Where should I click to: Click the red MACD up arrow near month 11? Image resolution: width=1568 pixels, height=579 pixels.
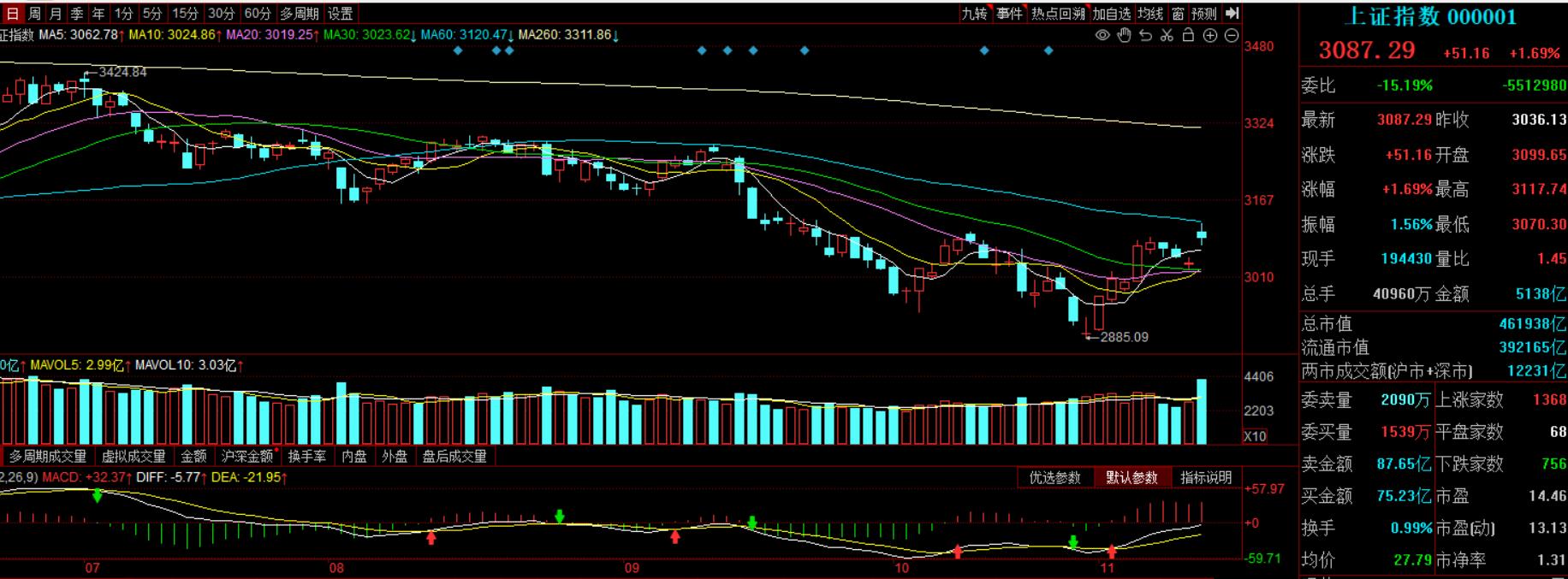[x=1112, y=551]
